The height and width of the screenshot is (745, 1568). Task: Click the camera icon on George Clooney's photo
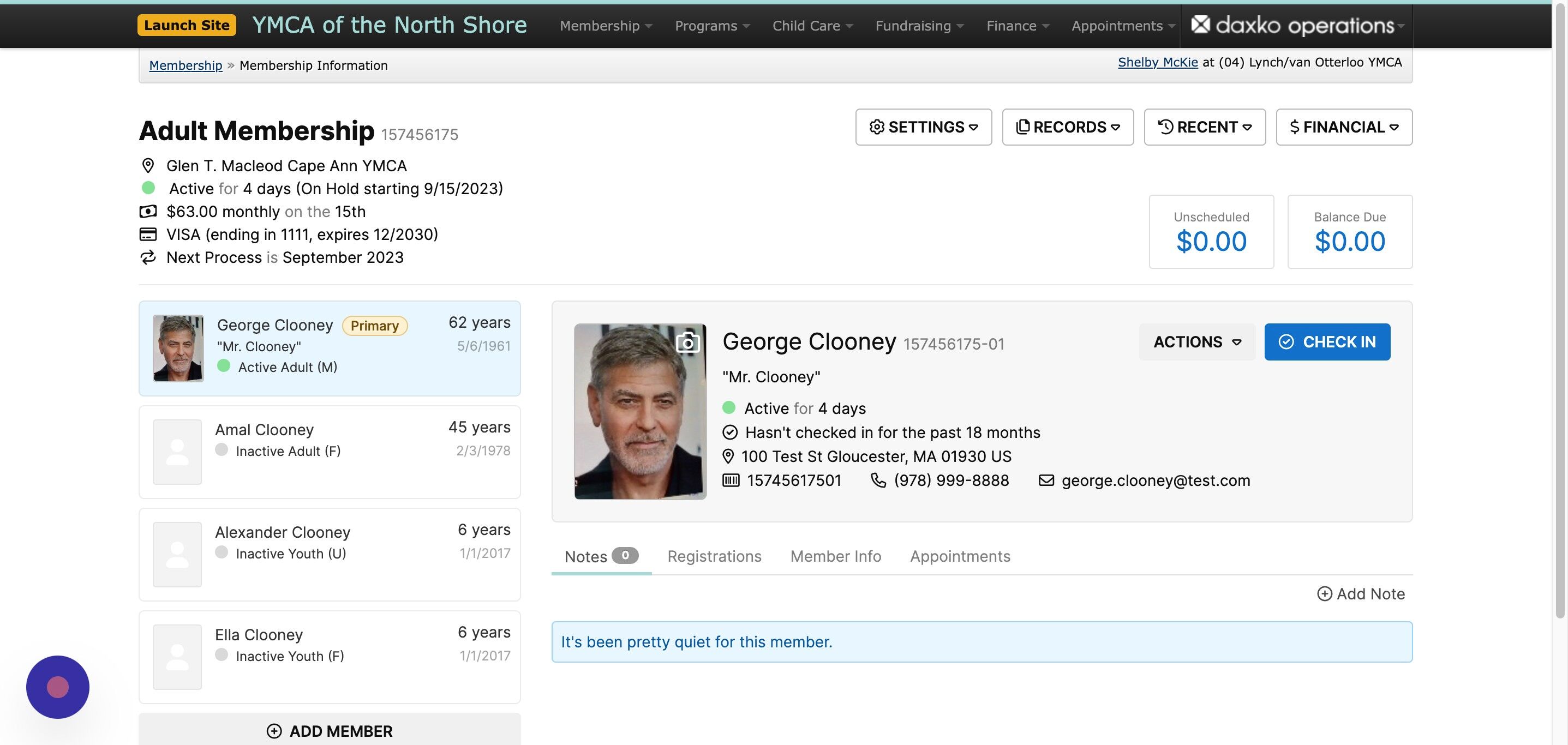688,342
